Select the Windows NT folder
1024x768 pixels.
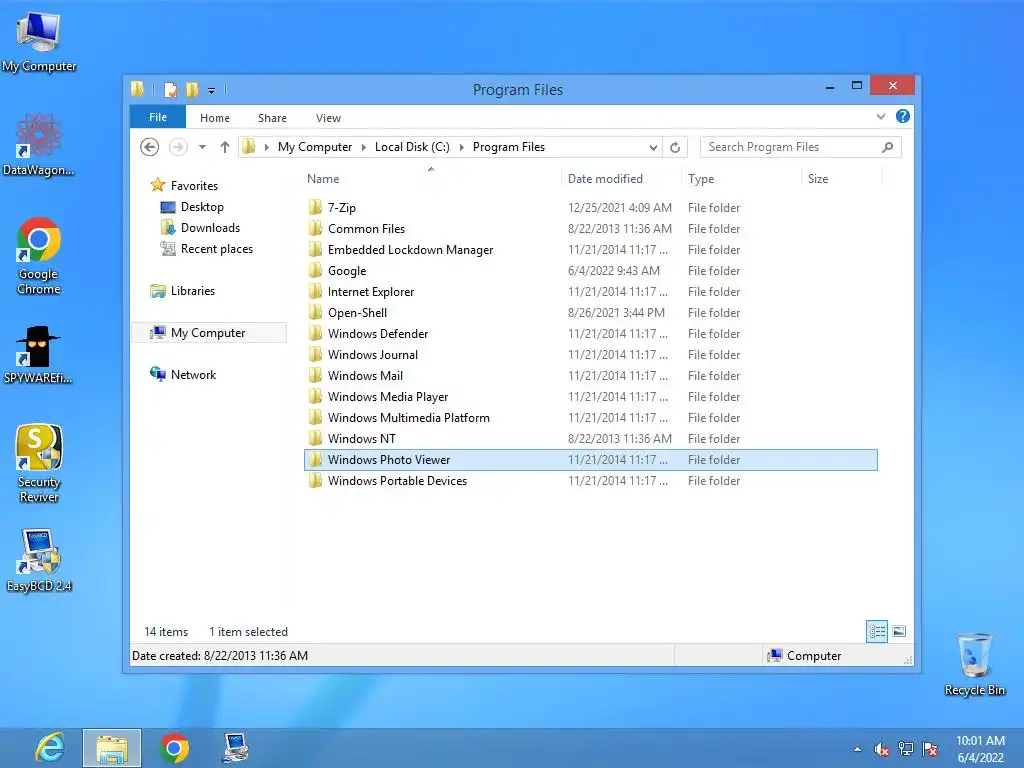click(590, 439)
